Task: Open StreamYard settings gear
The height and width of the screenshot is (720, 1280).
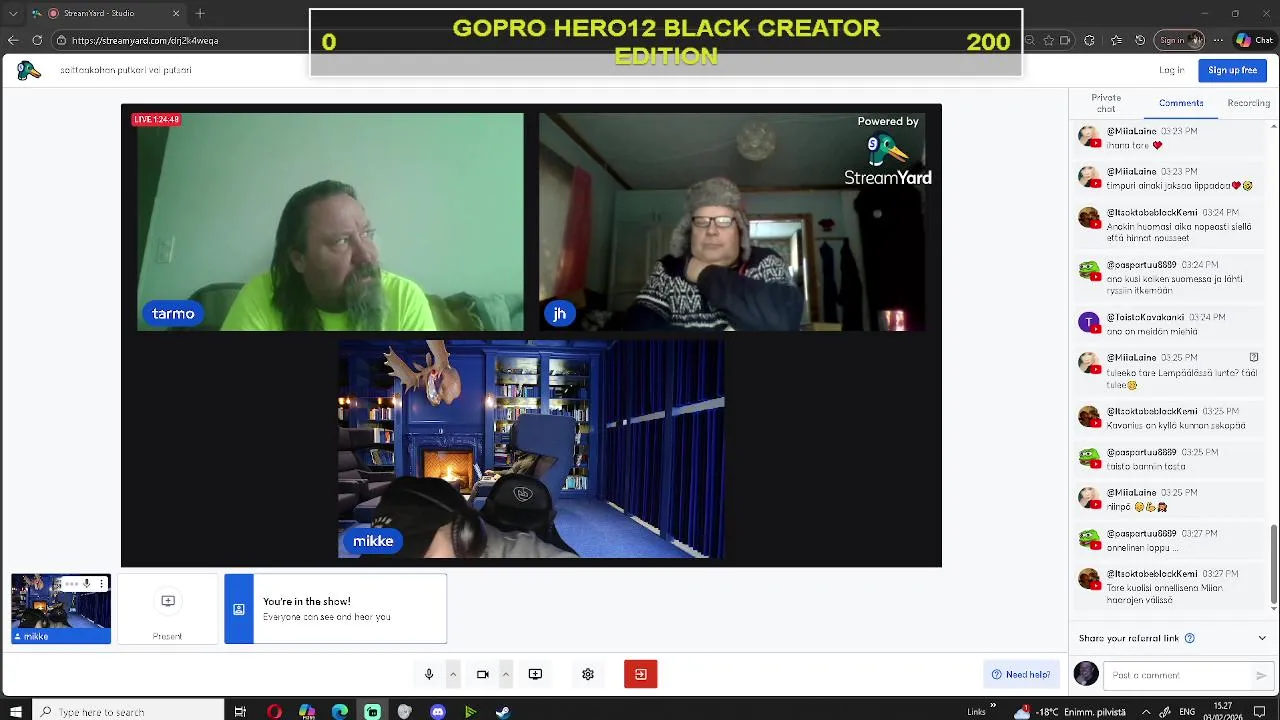Action: pos(588,674)
